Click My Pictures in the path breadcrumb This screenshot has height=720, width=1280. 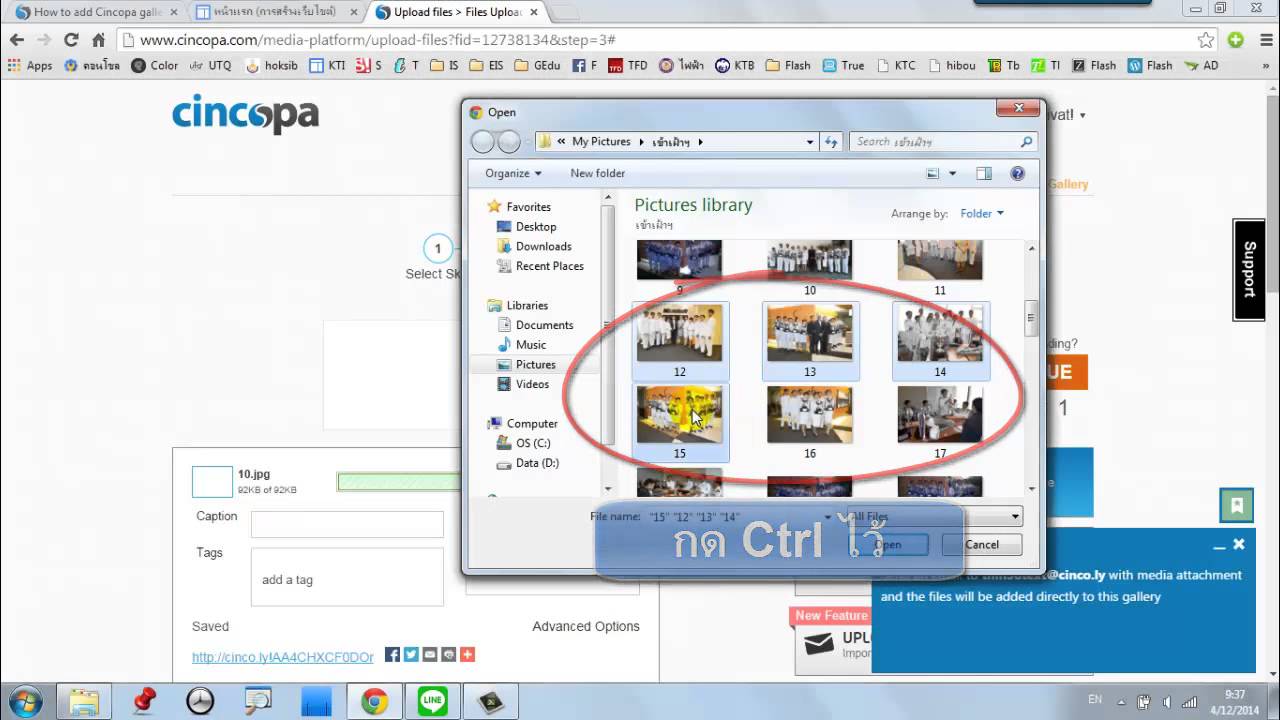601,142
